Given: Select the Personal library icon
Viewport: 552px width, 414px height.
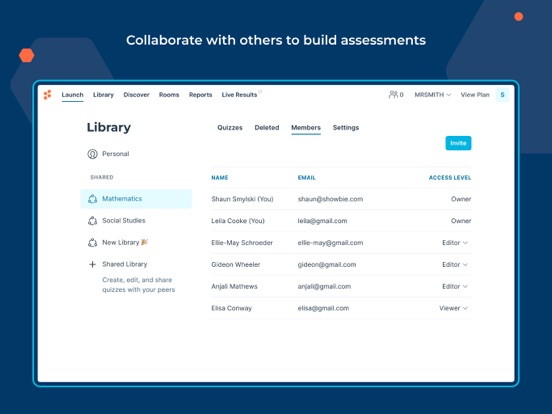Looking at the screenshot, I should click(92, 154).
